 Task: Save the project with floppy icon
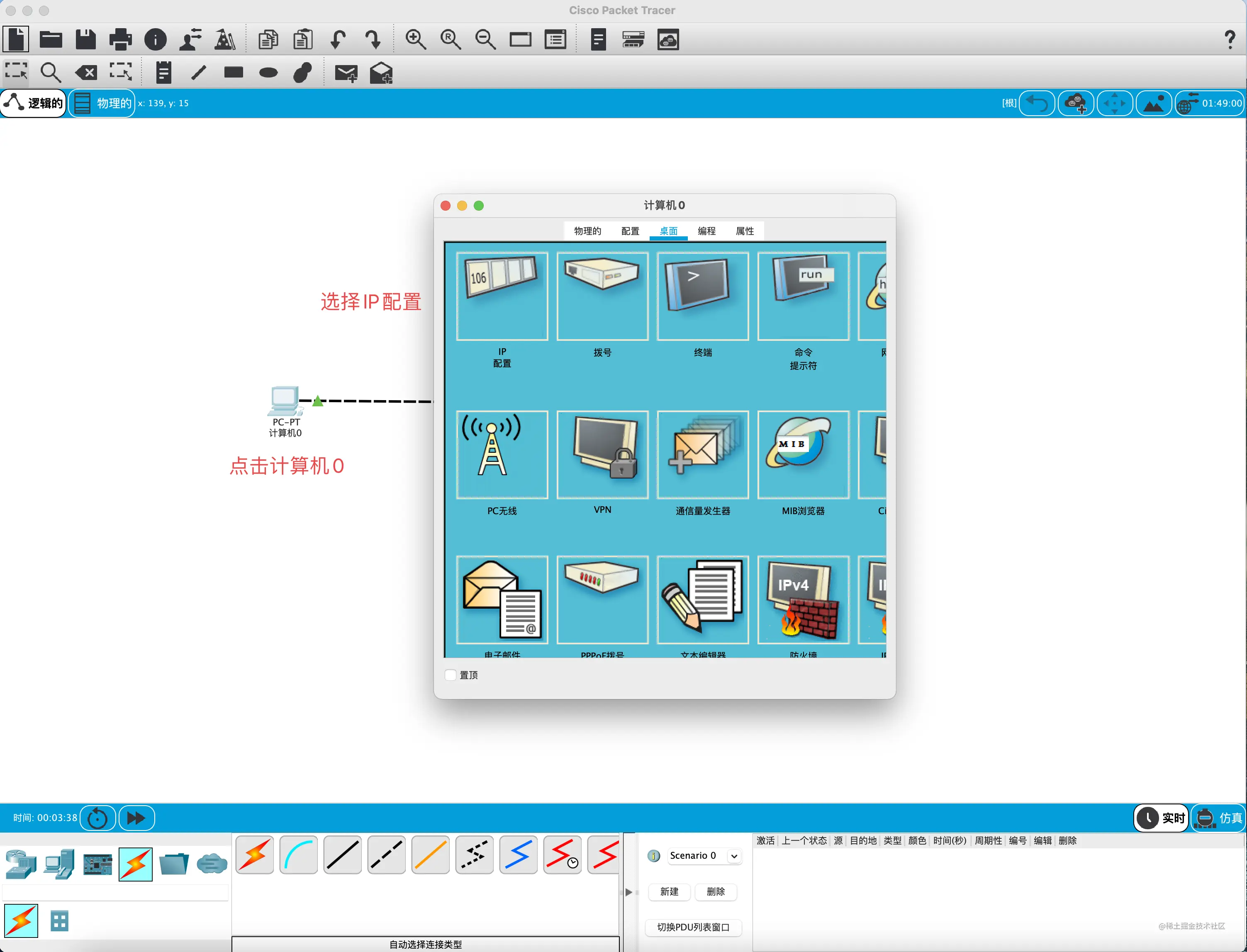[x=85, y=39]
